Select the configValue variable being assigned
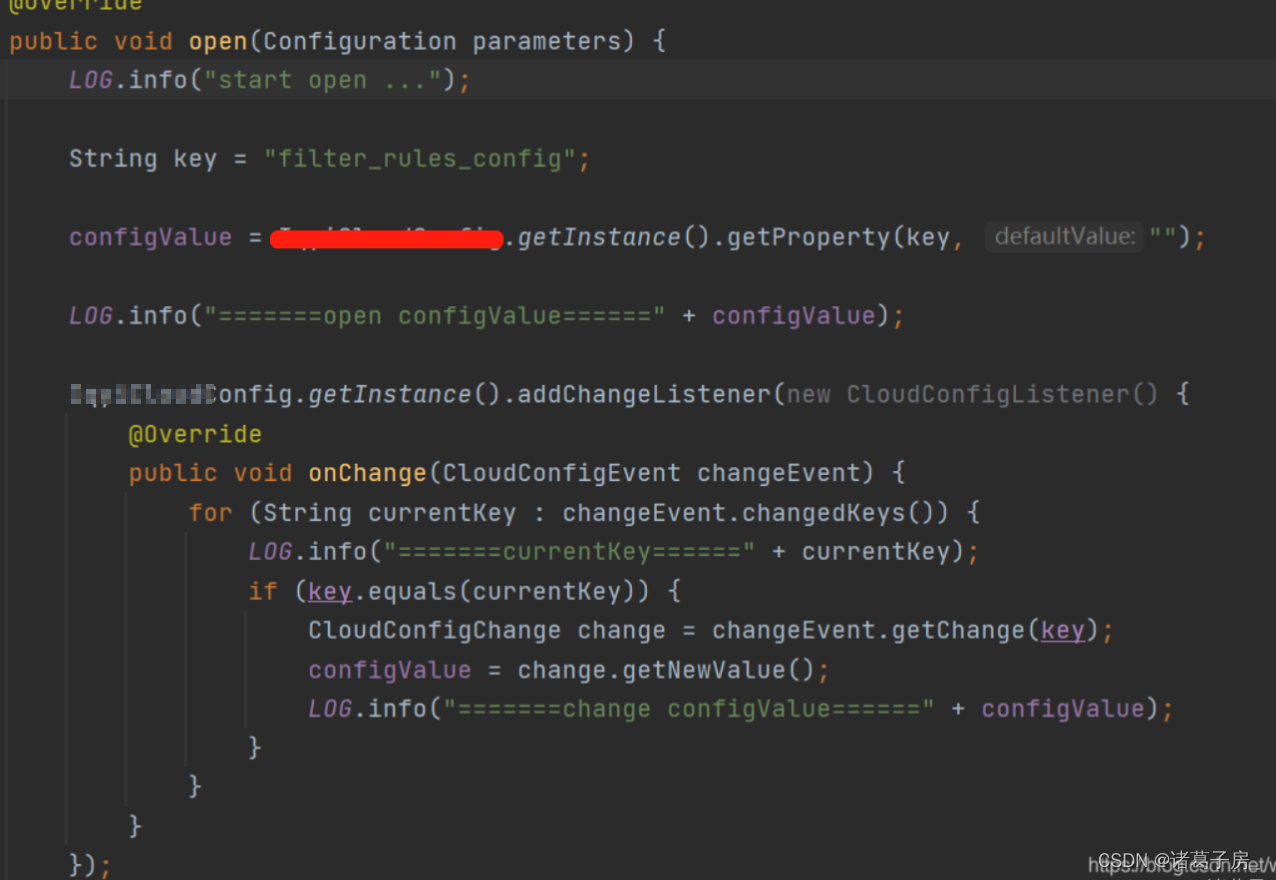 pos(388,669)
